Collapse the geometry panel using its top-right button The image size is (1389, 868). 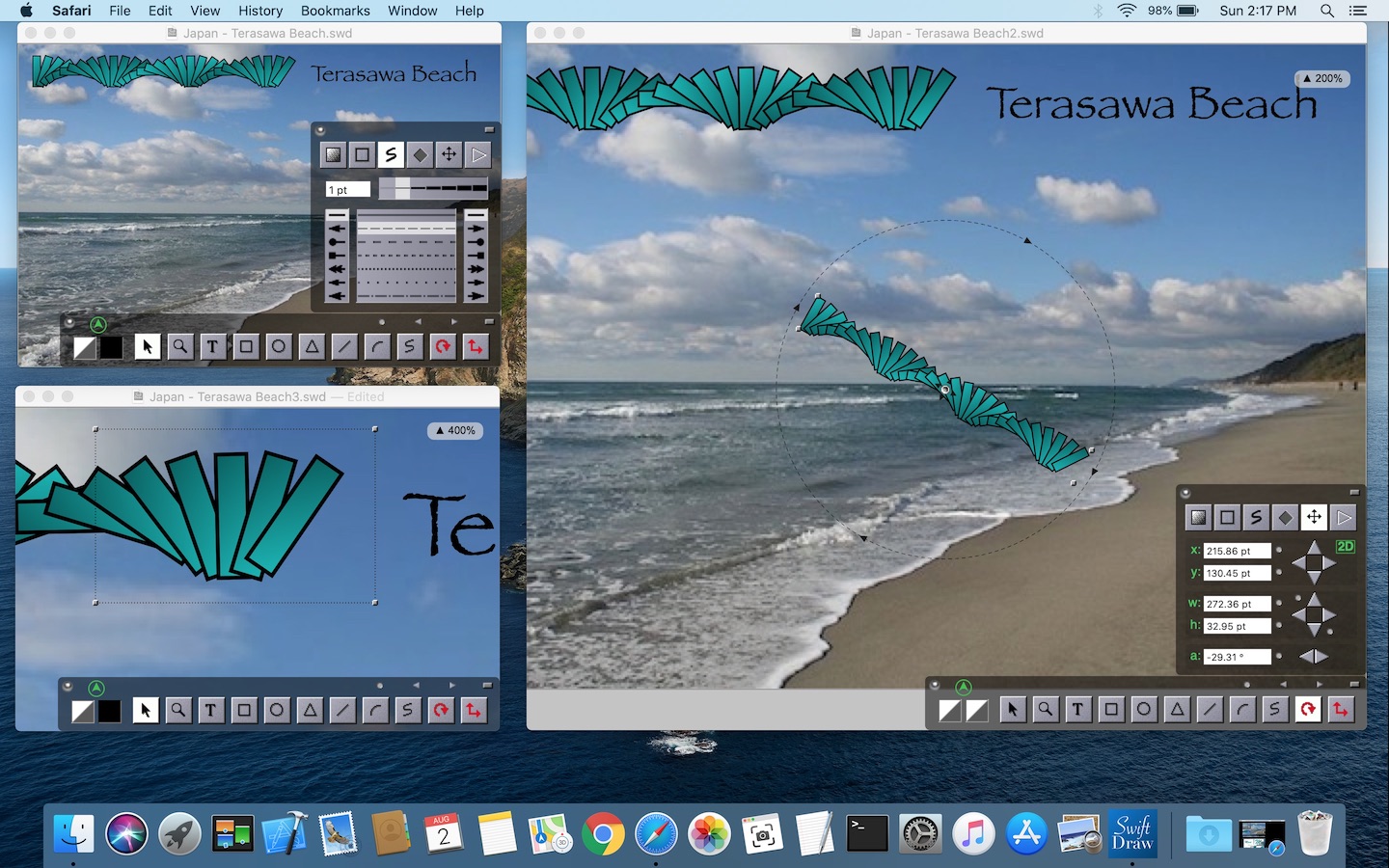click(1353, 493)
